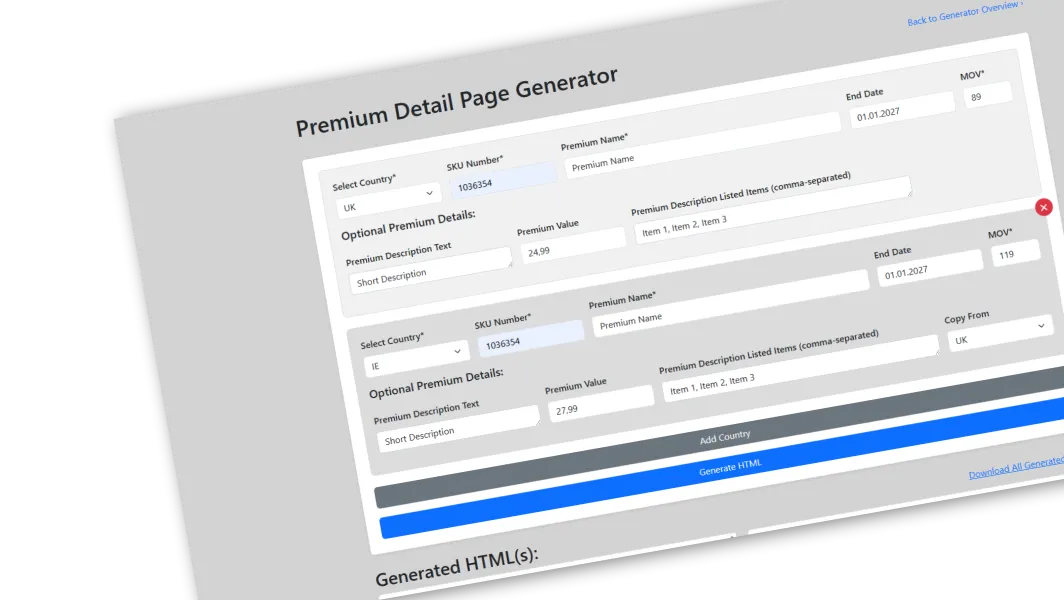Open the Select Country dropdown showing IE
The width and height of the screenshot is (1064, 600).
tap(417, 358)
